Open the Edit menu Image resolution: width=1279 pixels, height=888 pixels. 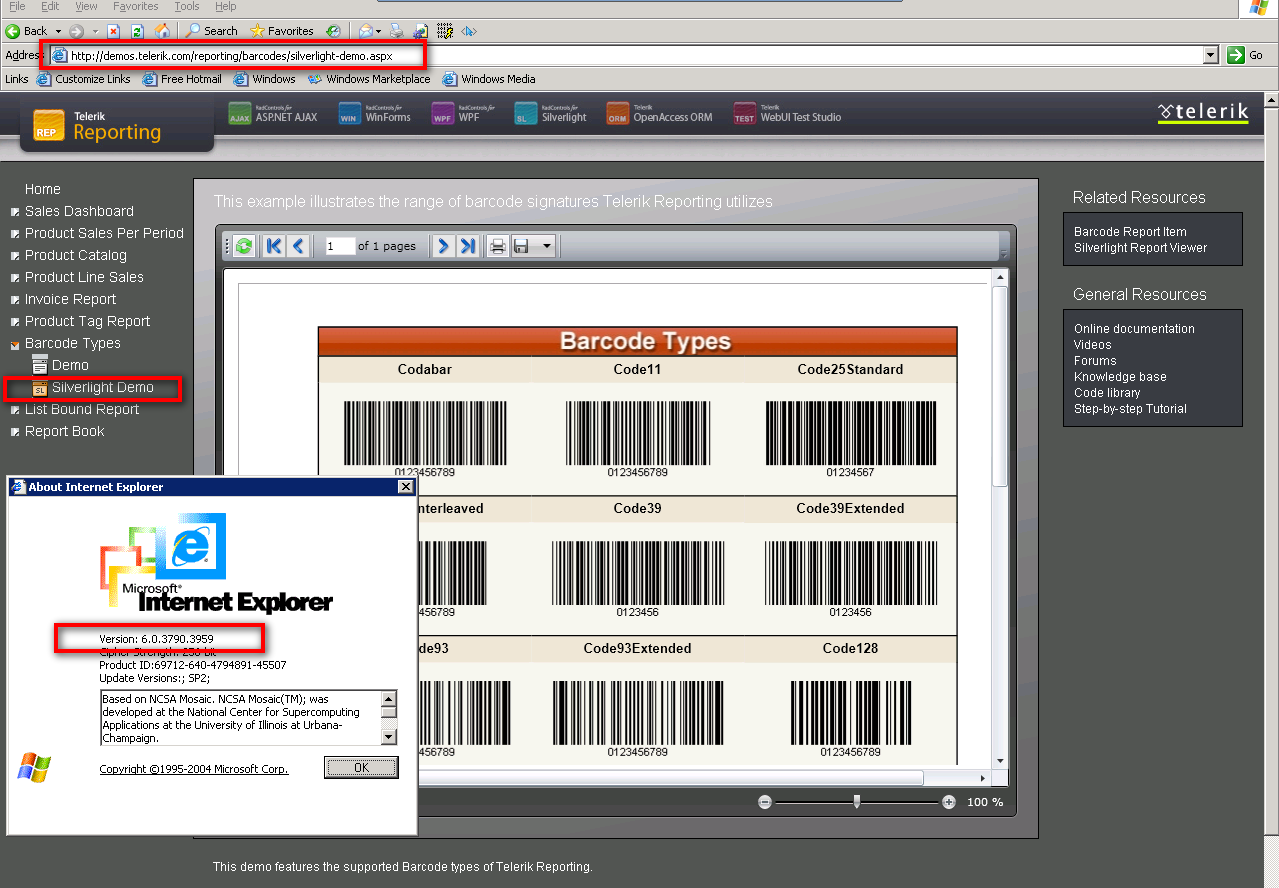point(50,7)
